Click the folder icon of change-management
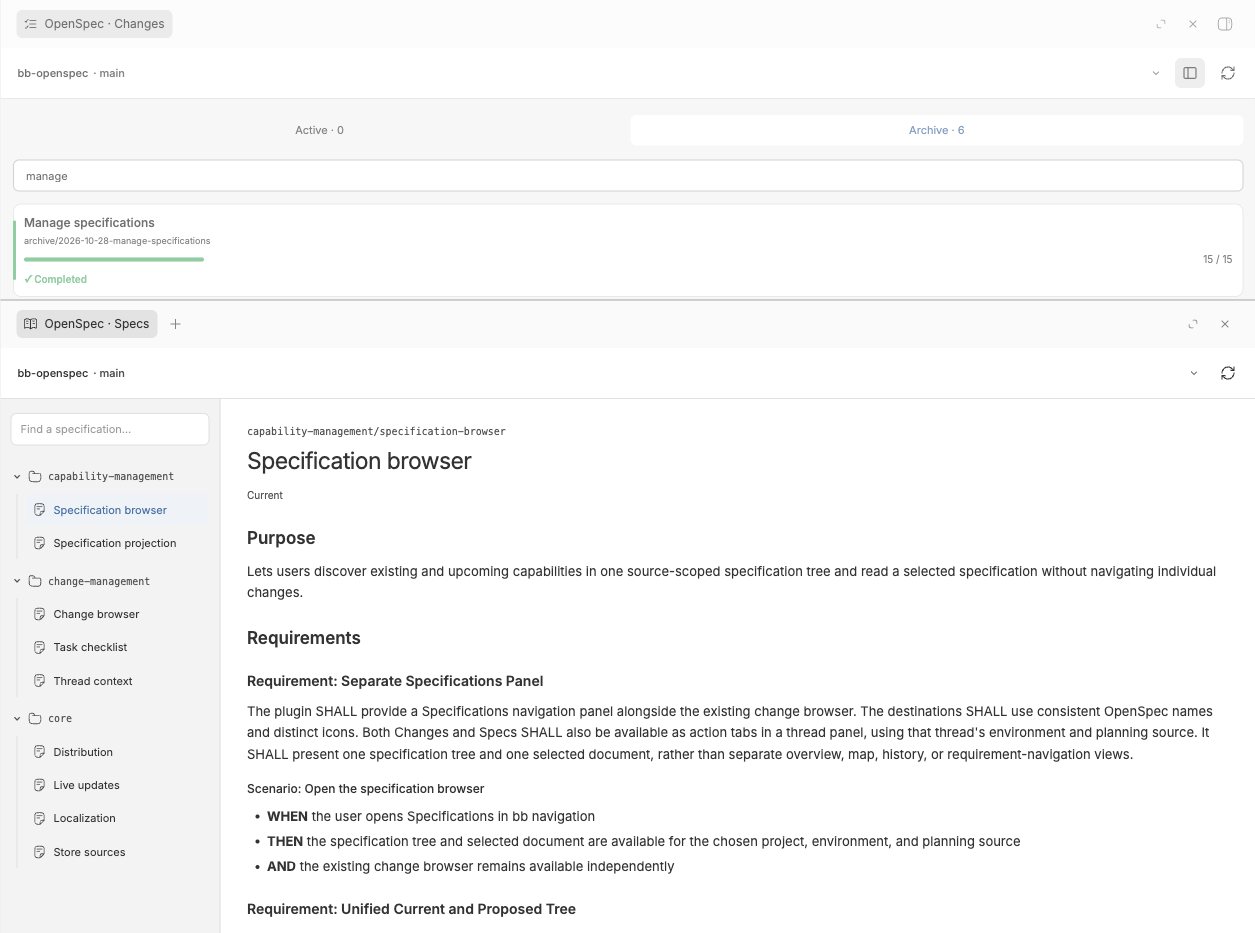The width and height of the screenshot is (1255, 933). pos(35,581)
